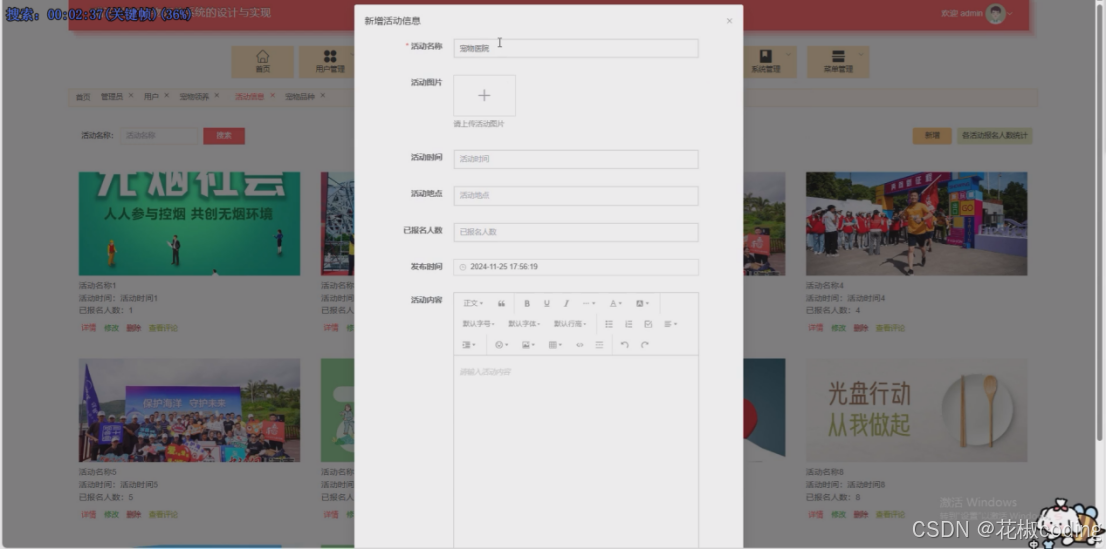The image size is (1106, 550).
Task: Redo the last editor action
Action: click(x=645, y=346)
